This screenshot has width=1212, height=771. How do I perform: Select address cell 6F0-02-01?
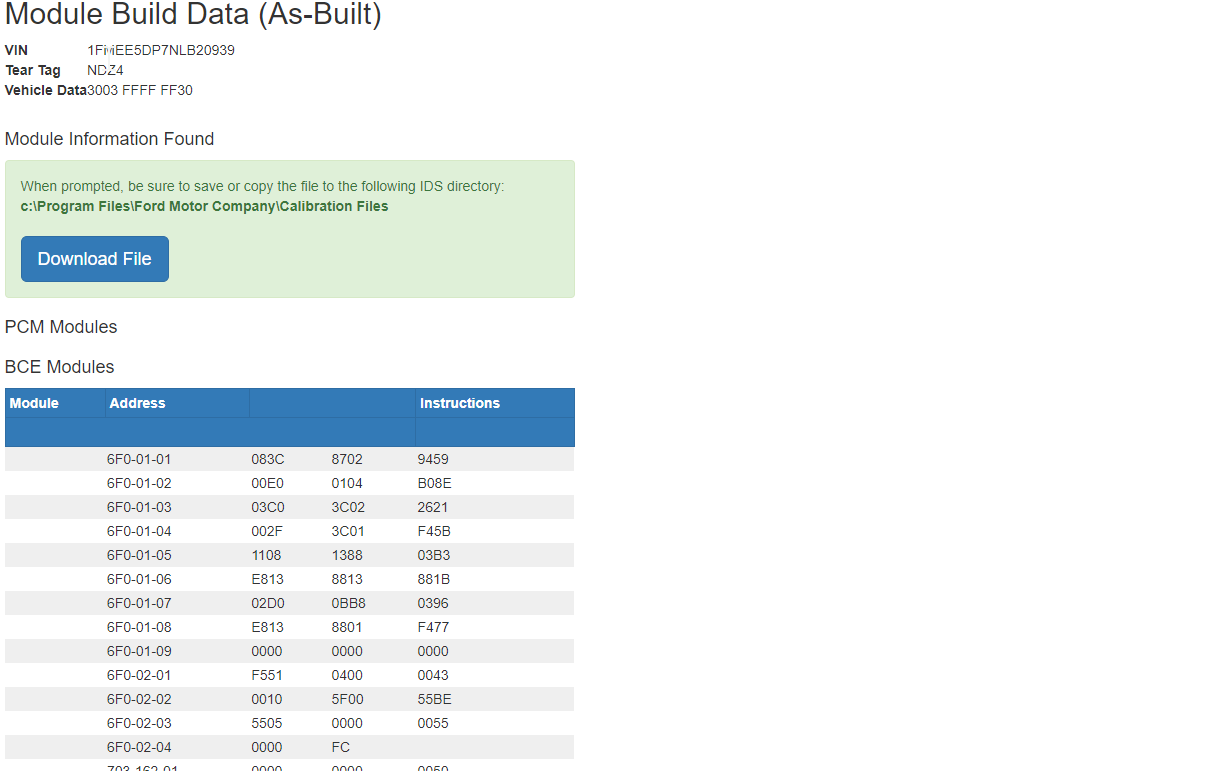139,675
